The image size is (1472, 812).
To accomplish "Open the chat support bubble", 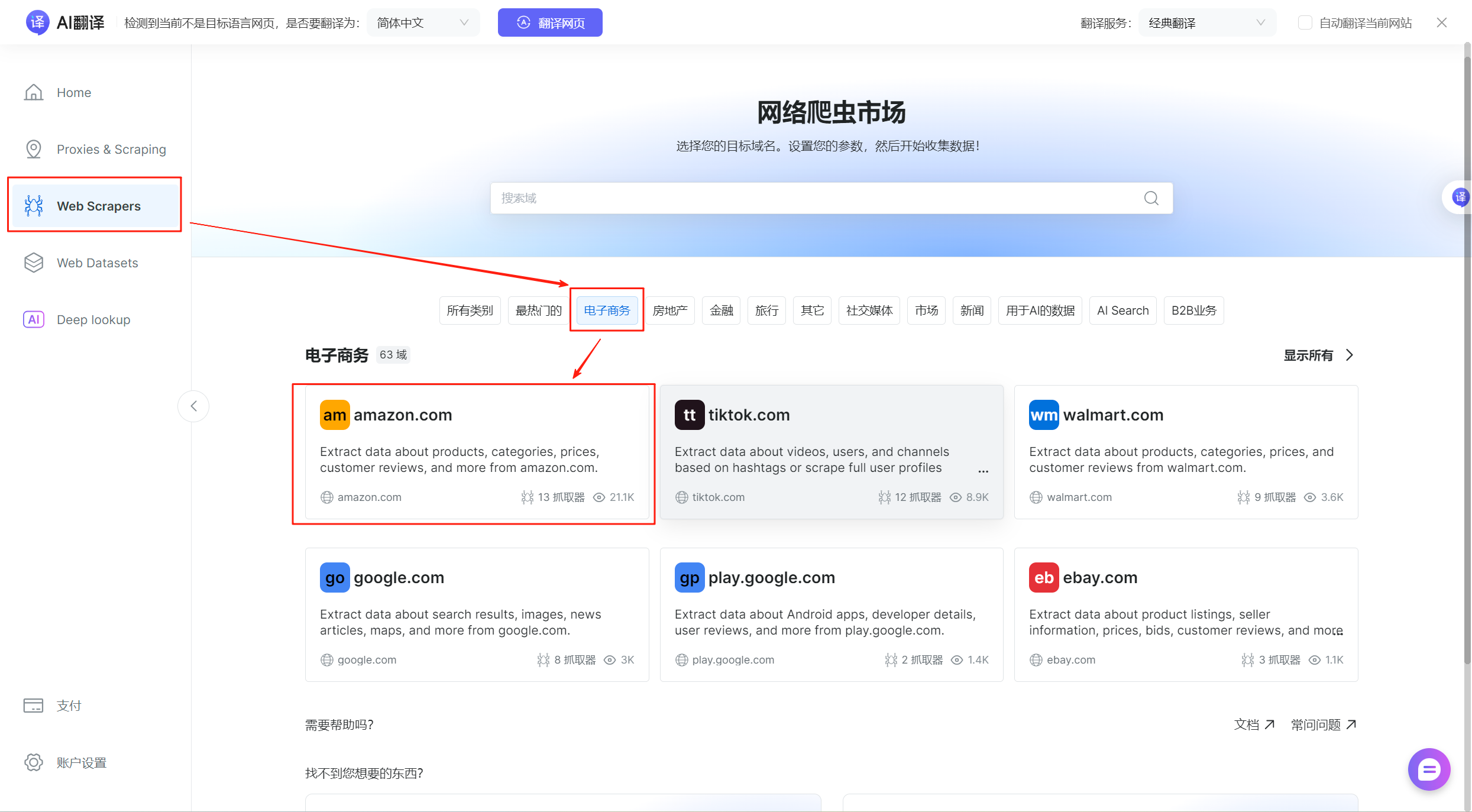I will tap(1429, 769).
